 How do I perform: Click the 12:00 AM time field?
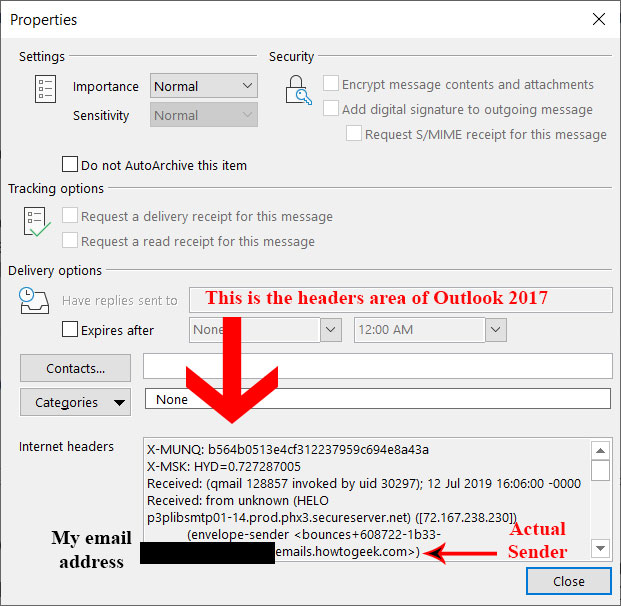tap(420, 330)
